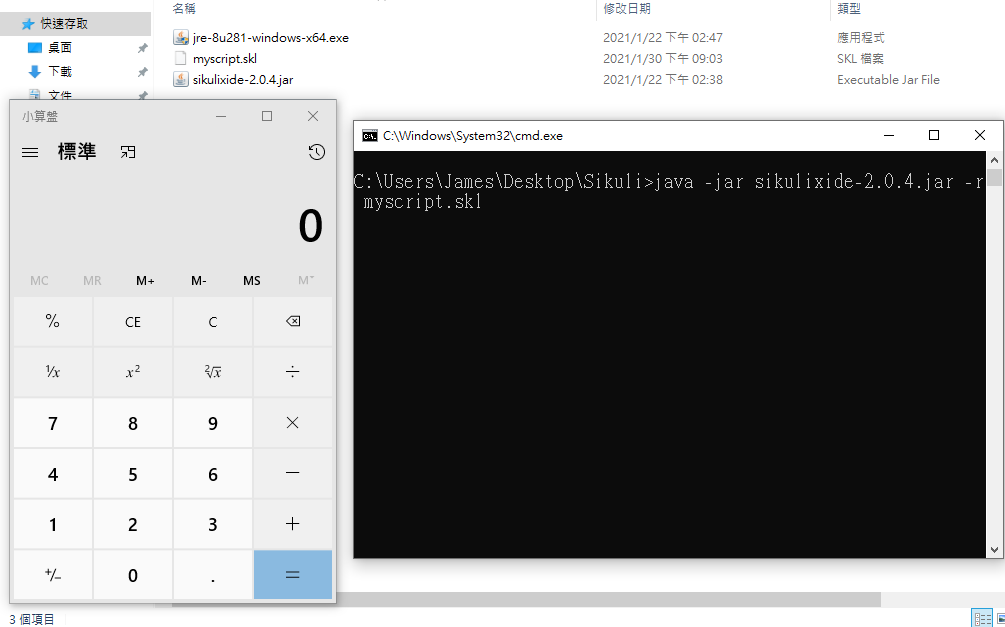
Task: Click digit 3 on Calculator
Action: 213,524
